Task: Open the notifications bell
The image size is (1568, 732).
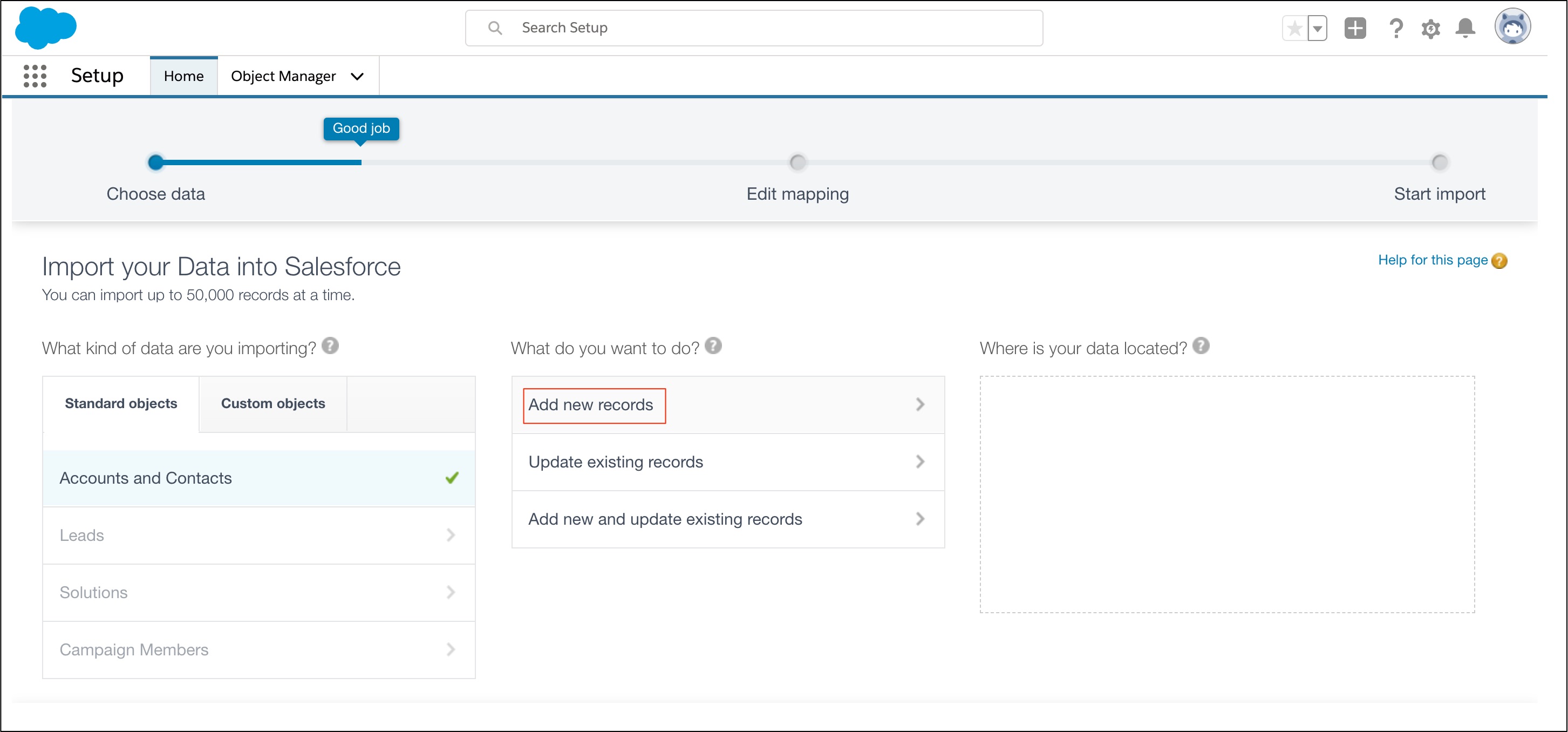Action: tap(1465, 28)
